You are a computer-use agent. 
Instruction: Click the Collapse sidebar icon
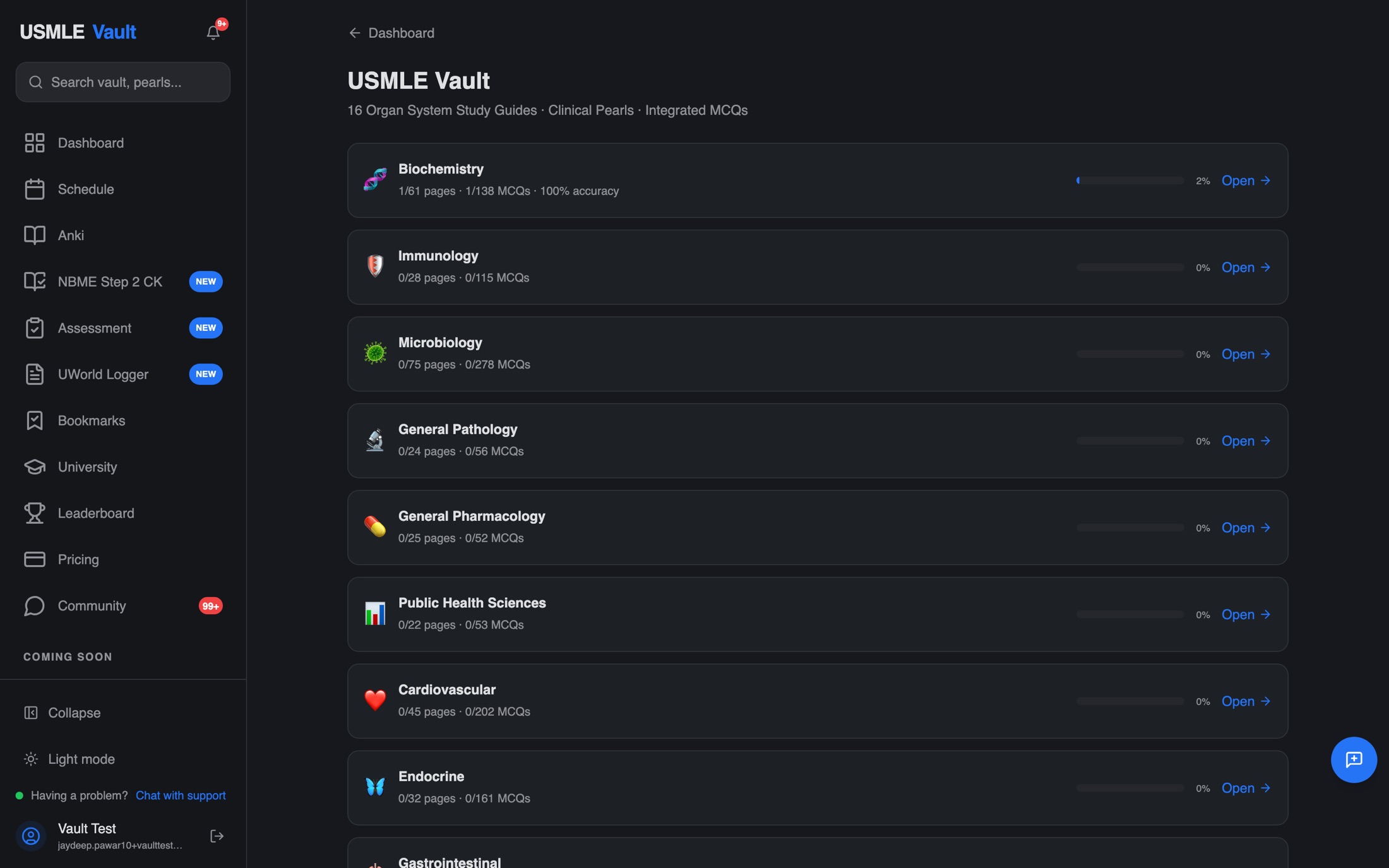pos(31,713)
